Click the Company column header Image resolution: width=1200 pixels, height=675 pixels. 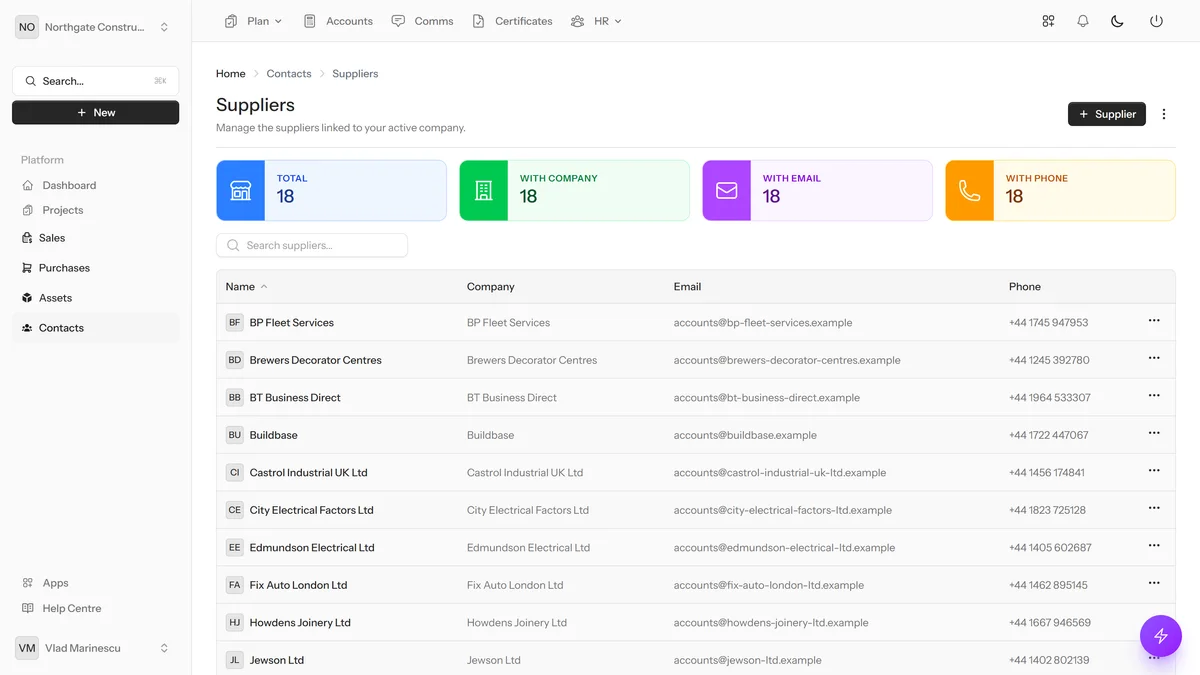(490, 286)
